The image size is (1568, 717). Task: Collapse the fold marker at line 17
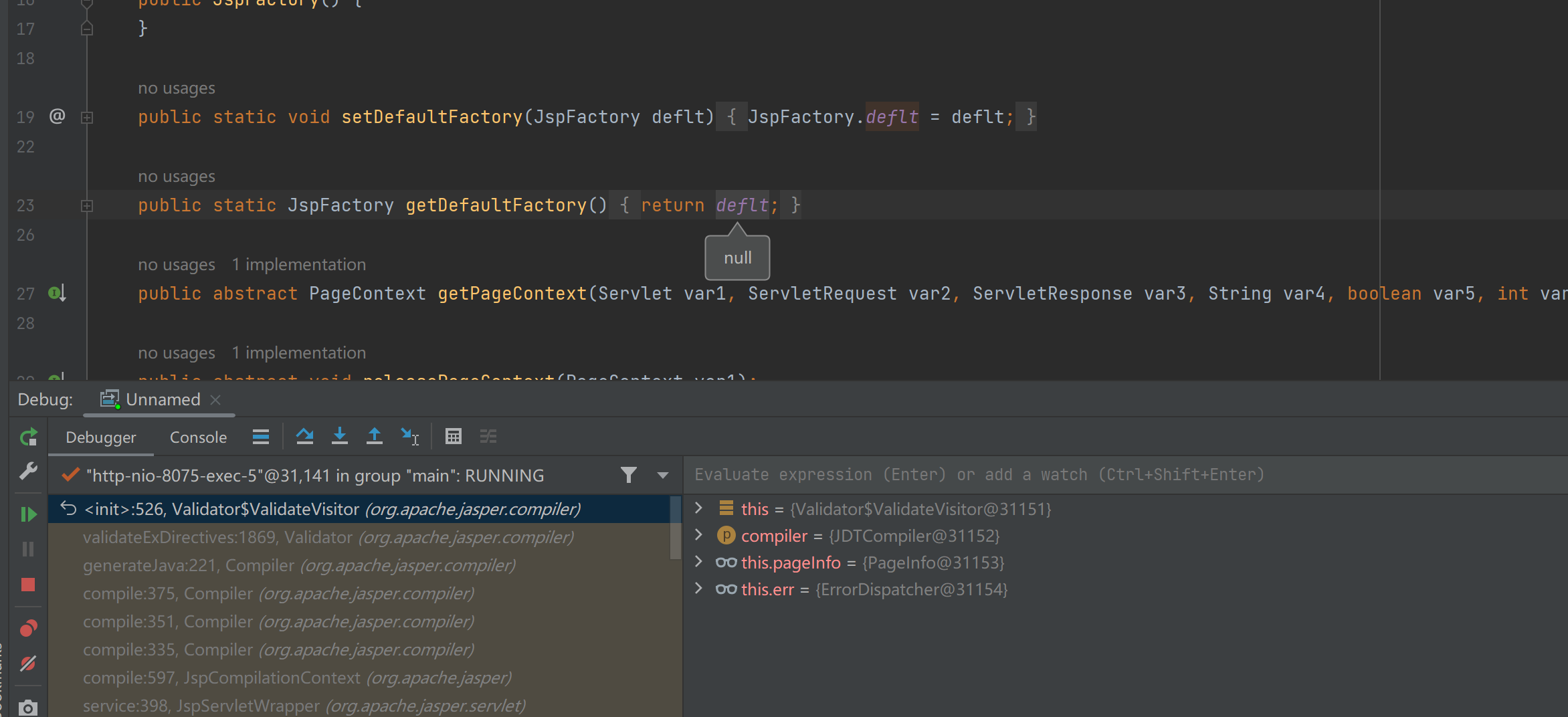[x=87, y=29]
